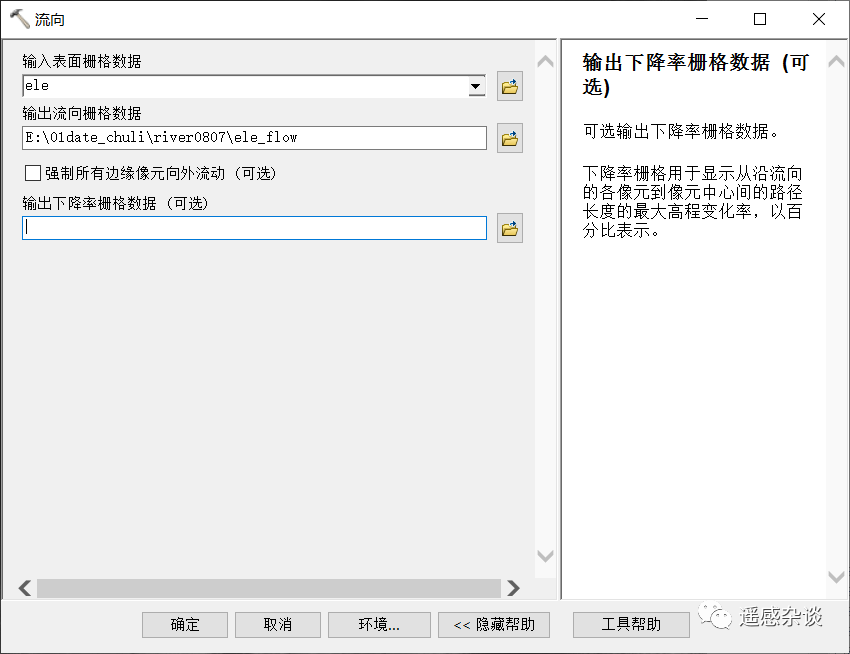Minimize the 流向 window
Image resolution: width=850 pixels, height=654 pixels.
(x=702, y=19)
